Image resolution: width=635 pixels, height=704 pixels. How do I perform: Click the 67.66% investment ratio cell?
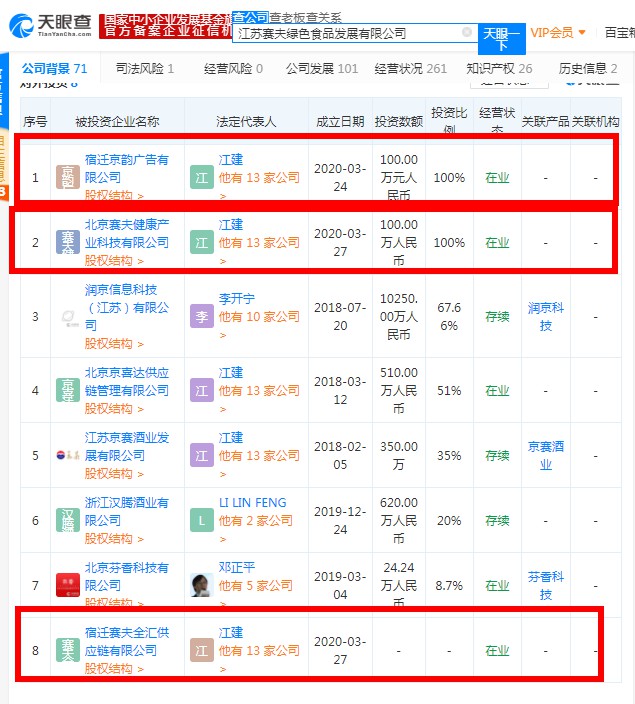coord(449,317)
